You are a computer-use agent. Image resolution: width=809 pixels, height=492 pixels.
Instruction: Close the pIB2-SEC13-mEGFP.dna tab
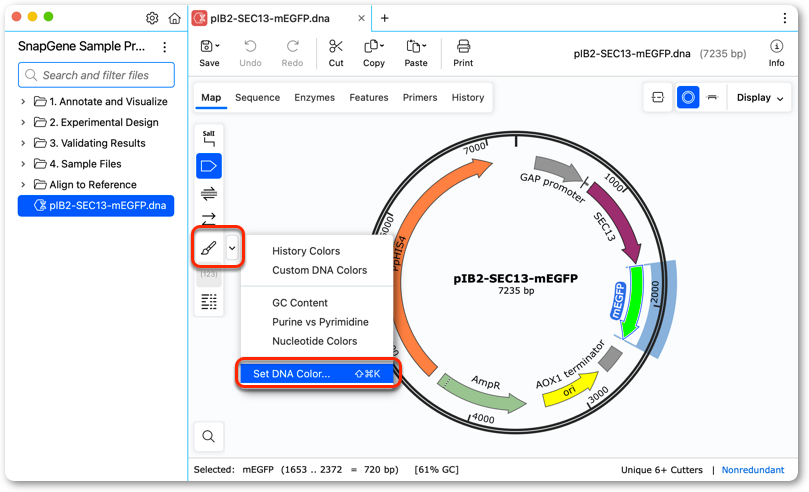pyautogui.click(x=361, y=19)
